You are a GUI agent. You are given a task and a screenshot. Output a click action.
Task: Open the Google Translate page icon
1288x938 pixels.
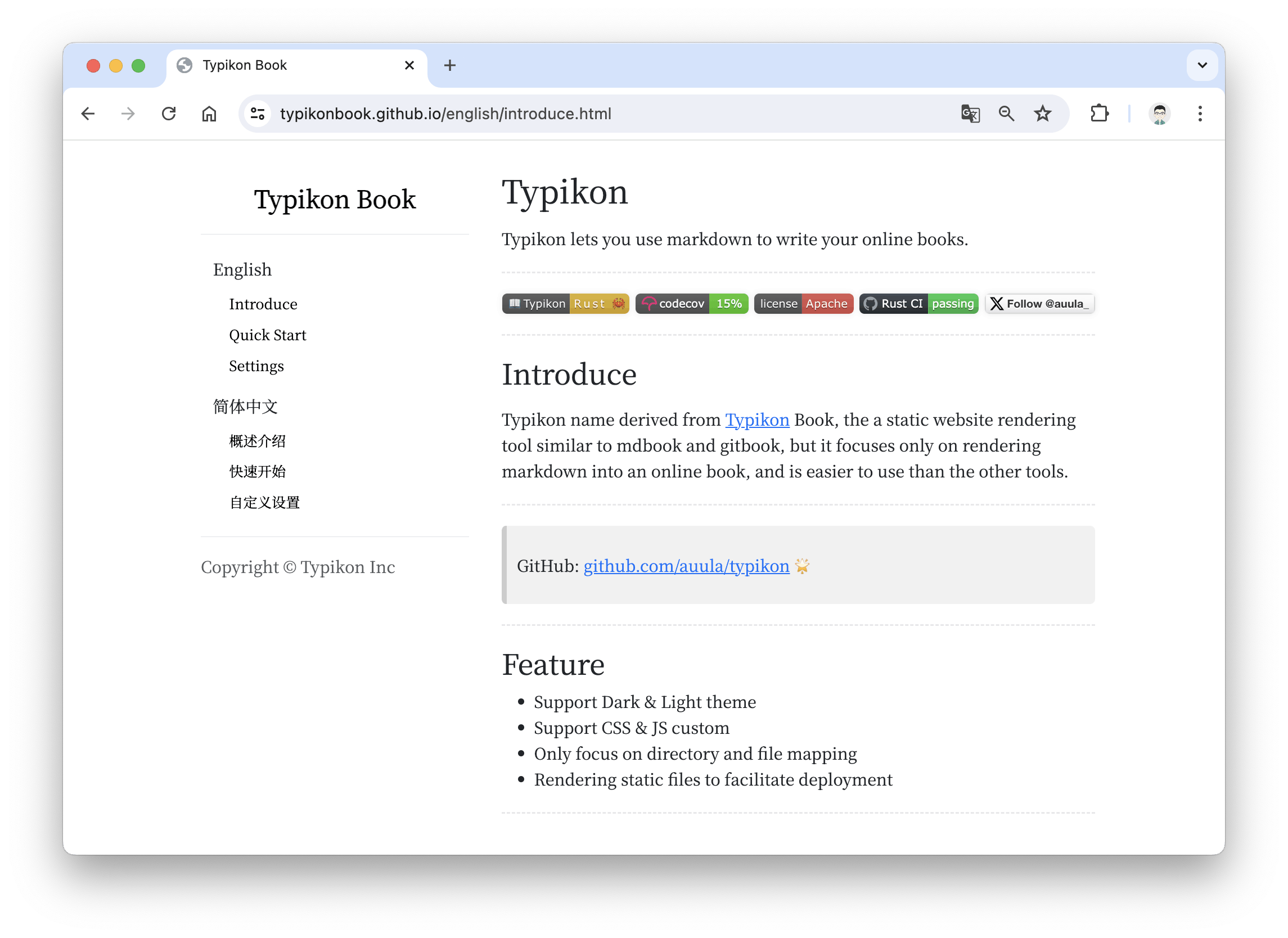pyautogui.click(x=970, y=114)
